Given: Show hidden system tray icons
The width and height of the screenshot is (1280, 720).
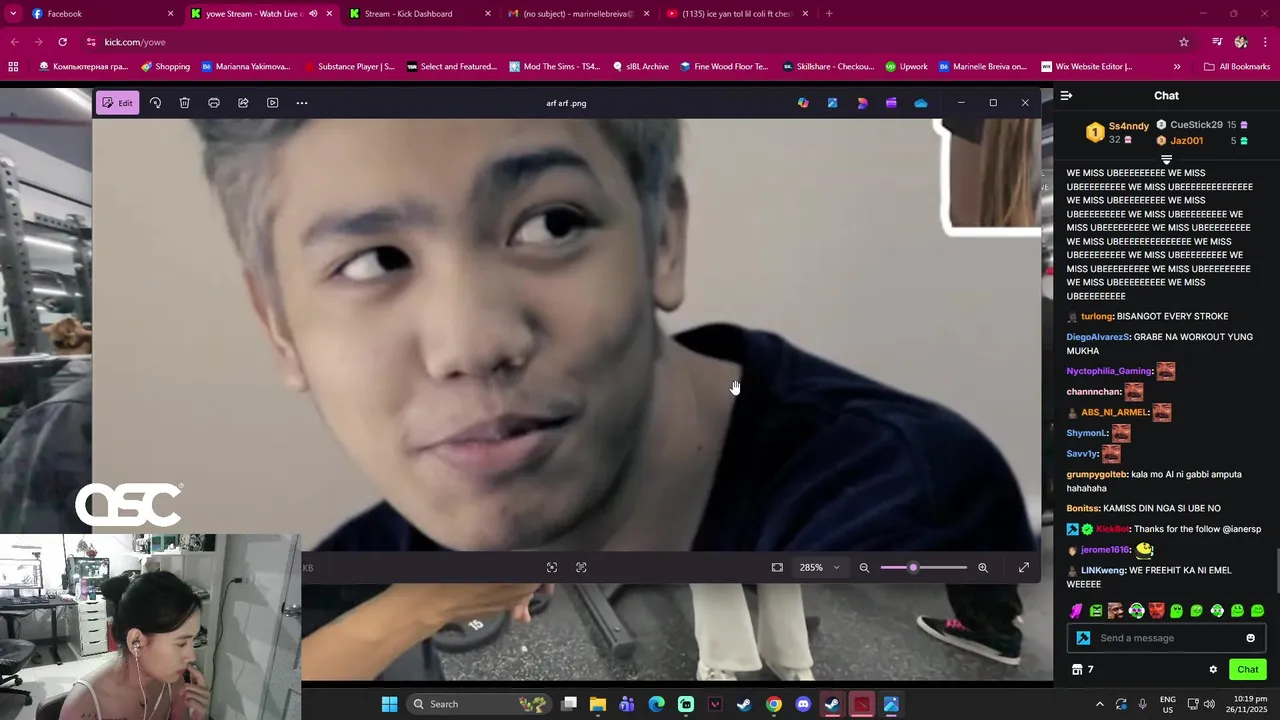Looking at the screenshot, I should pos(1100,704).
